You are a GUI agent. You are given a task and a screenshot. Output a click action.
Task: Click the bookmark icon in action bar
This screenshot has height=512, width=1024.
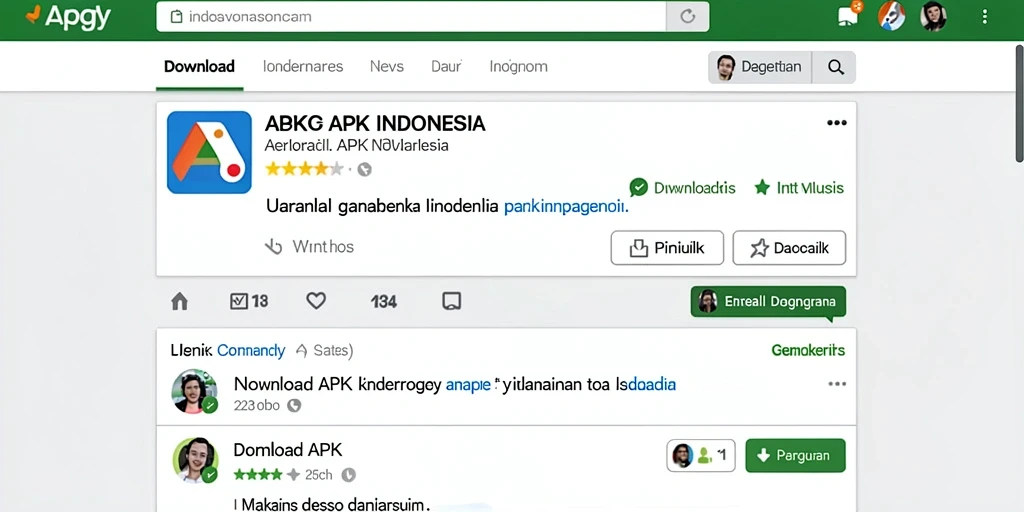point(452,300)
